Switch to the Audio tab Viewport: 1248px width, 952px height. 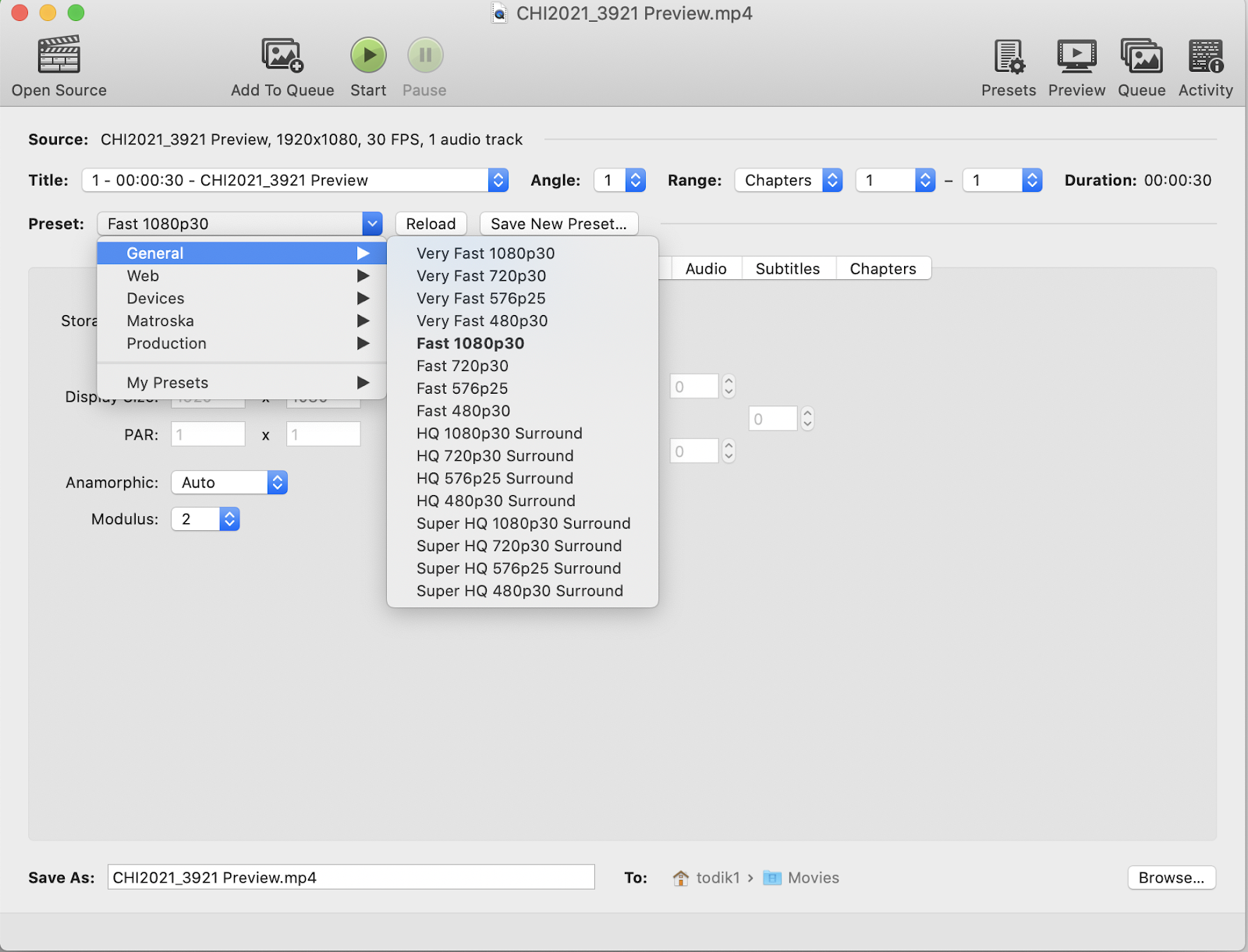point(706,269)
